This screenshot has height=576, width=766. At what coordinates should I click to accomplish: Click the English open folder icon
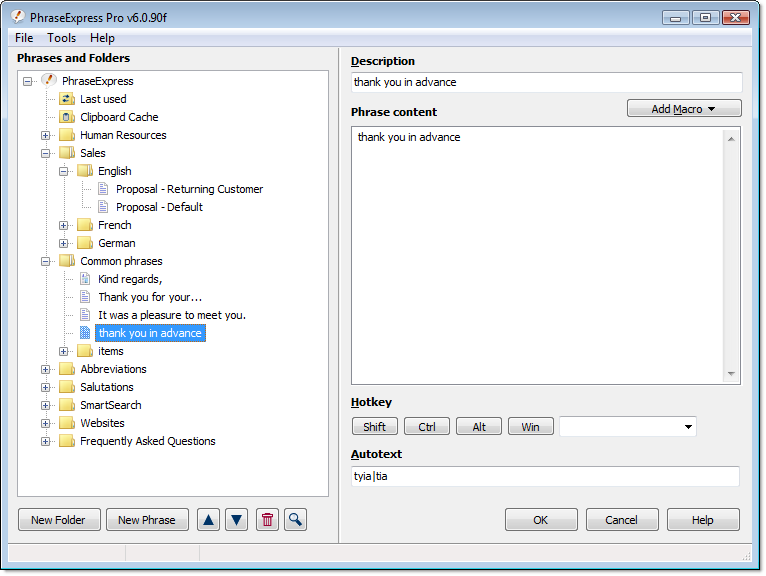click(85, 171)
